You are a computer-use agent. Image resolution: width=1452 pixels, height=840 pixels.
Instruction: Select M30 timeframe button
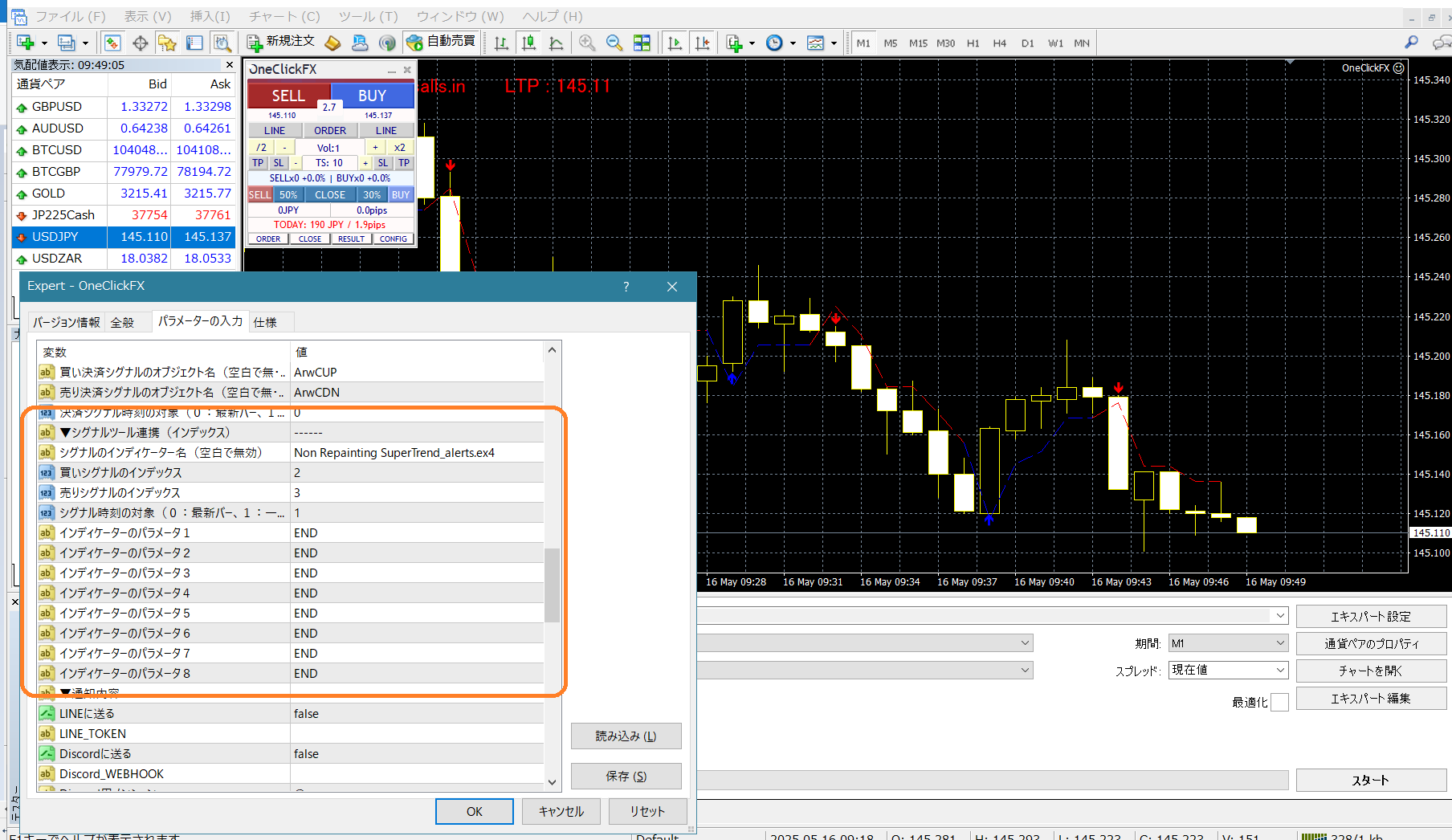point(945,43)
